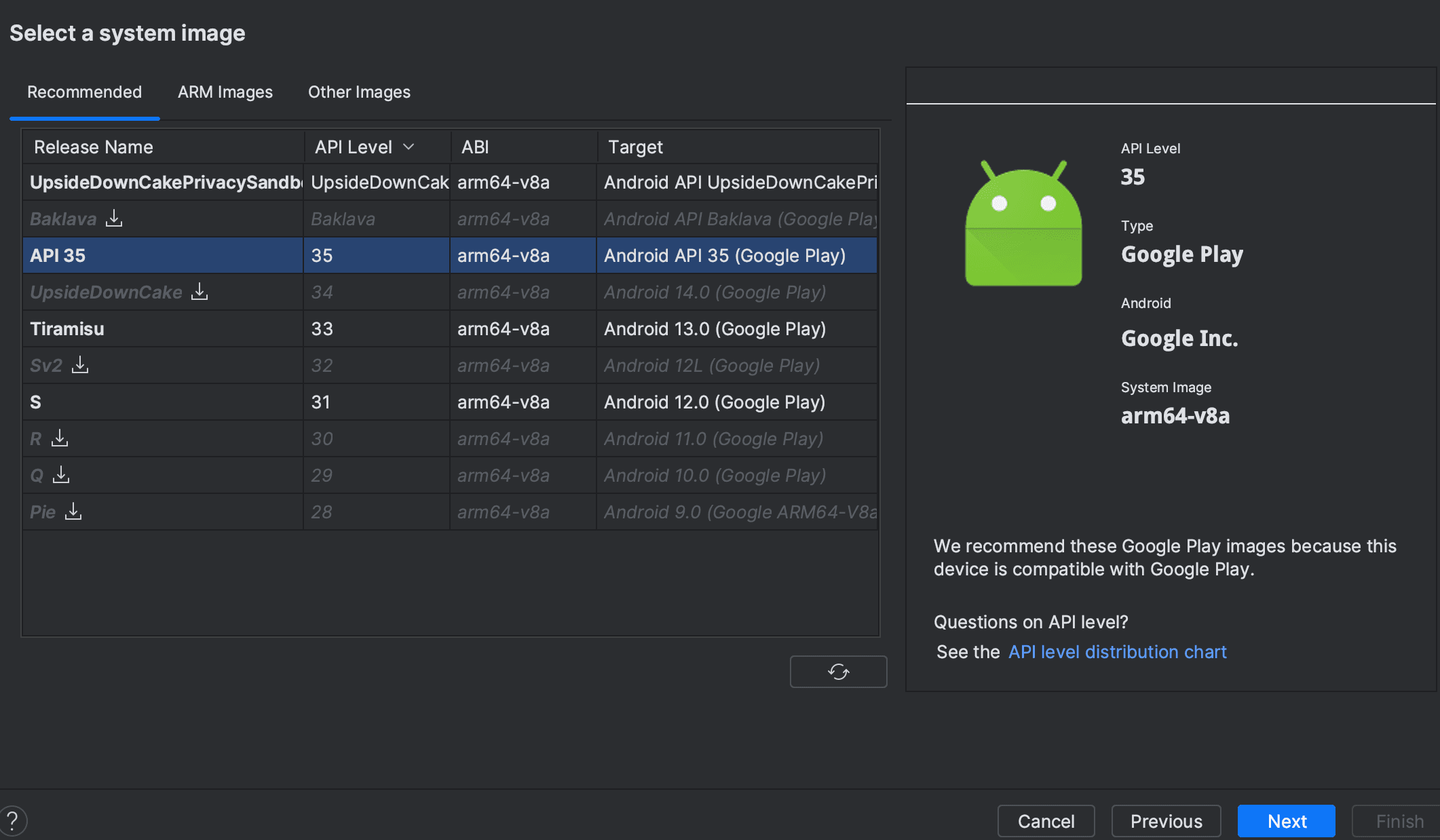Select the S release name row
Viewport: 1440px width, 840px height.
(x=450, y=402)
